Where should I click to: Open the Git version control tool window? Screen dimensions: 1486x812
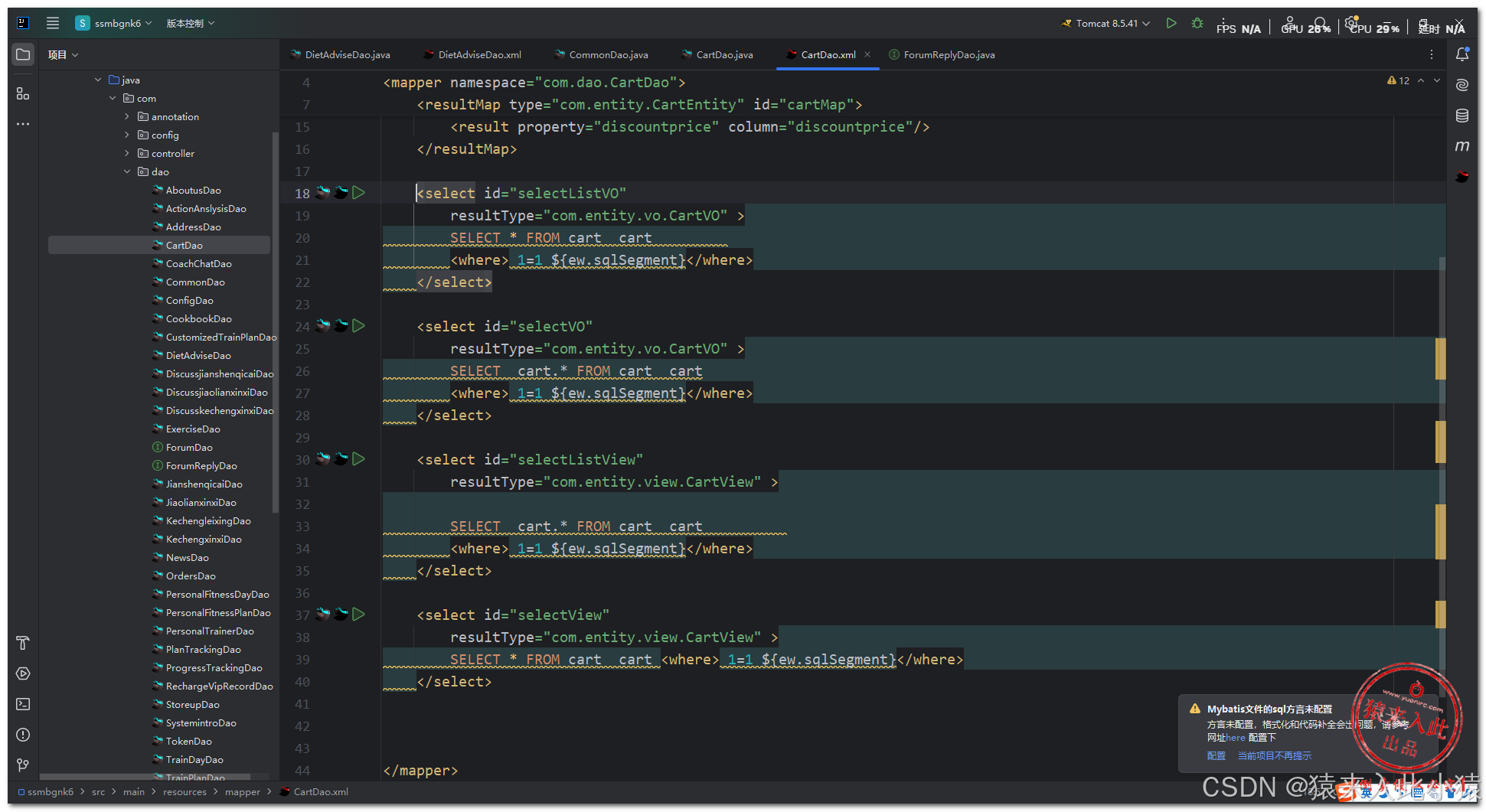point(23,765)
